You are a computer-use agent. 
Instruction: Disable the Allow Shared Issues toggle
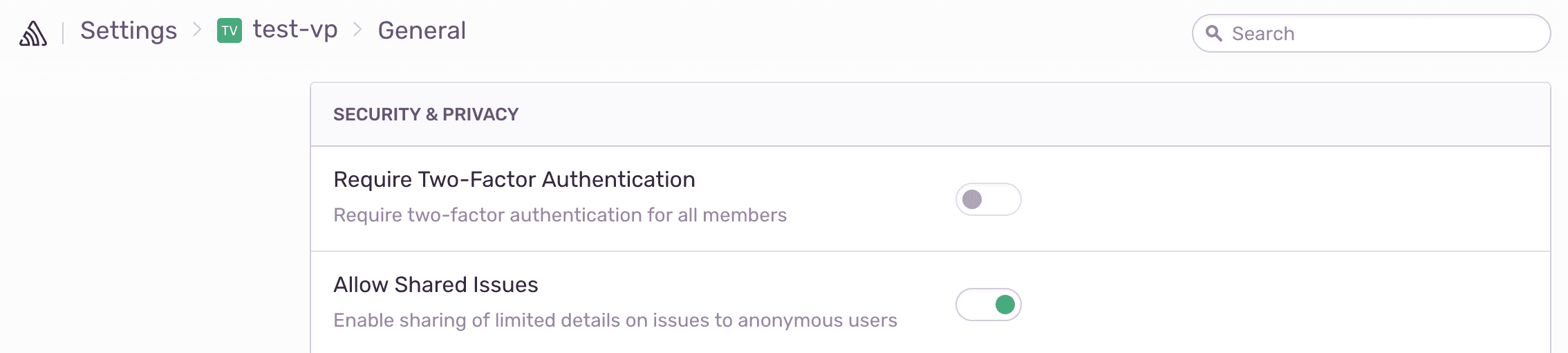(x=988, y=305)
